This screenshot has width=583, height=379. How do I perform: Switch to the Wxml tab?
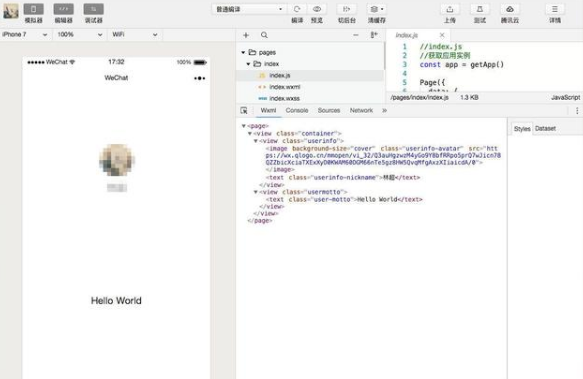click(268, 110)
